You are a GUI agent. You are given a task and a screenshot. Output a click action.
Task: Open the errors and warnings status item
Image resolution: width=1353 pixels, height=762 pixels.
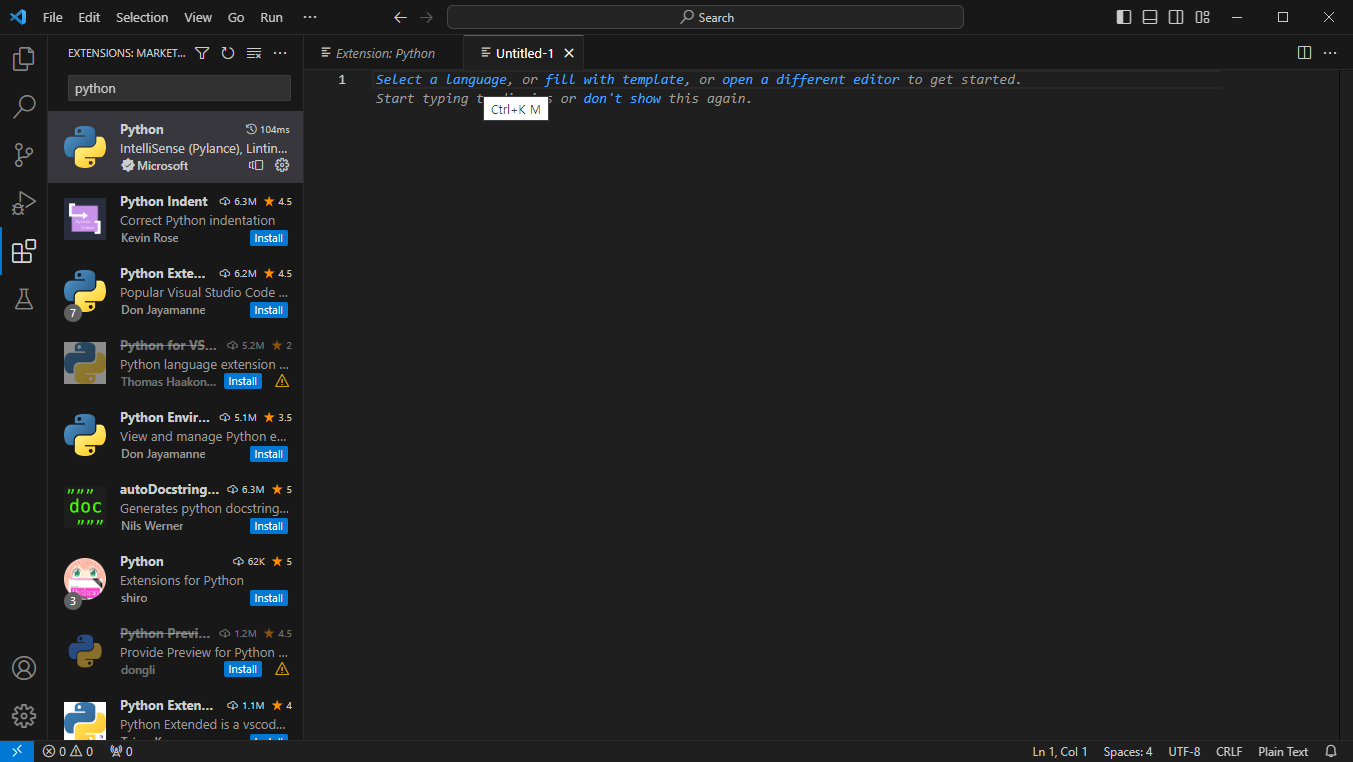click(68, 751)
